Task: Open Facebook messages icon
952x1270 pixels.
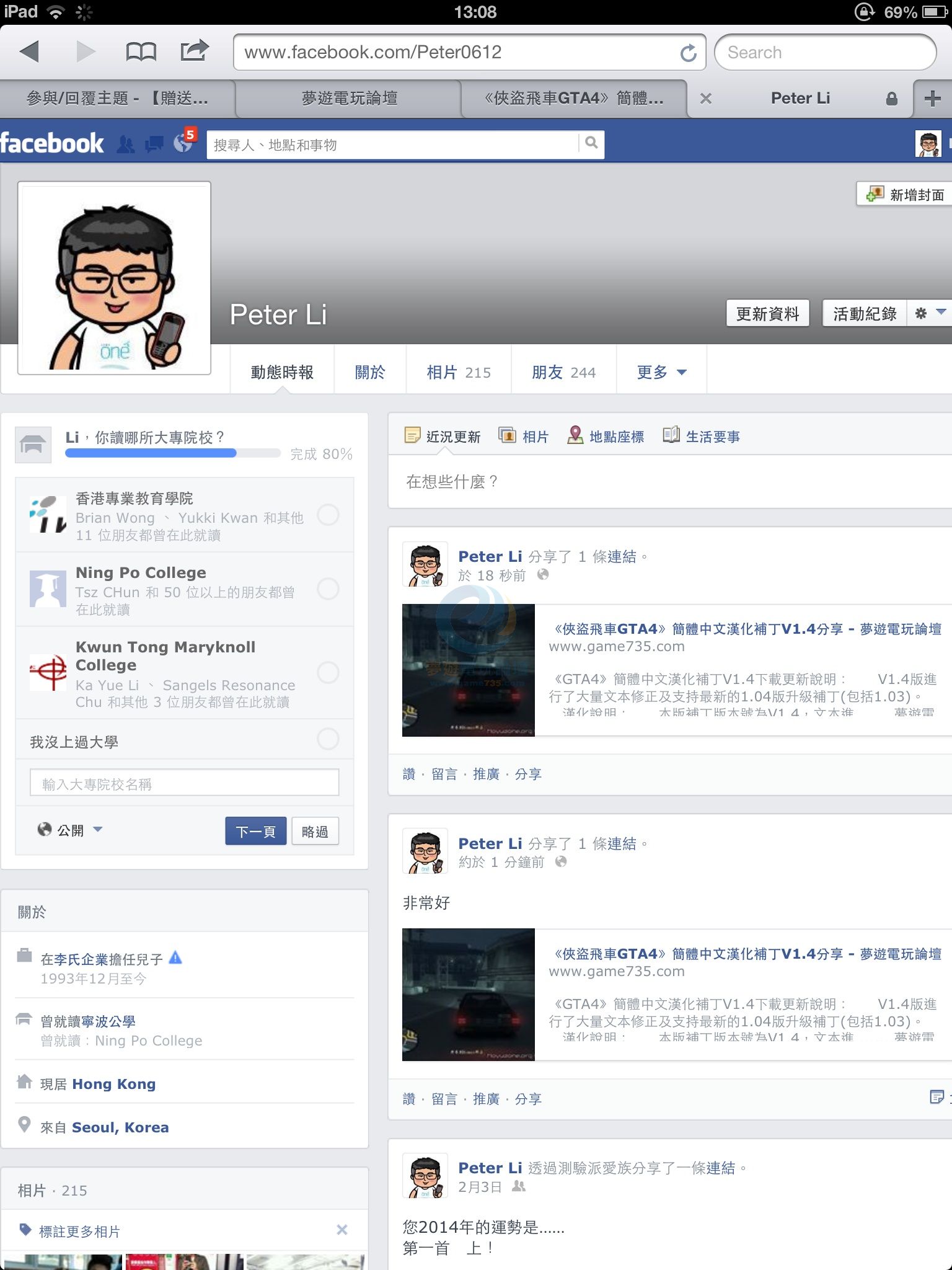Action: click(154, 144)
